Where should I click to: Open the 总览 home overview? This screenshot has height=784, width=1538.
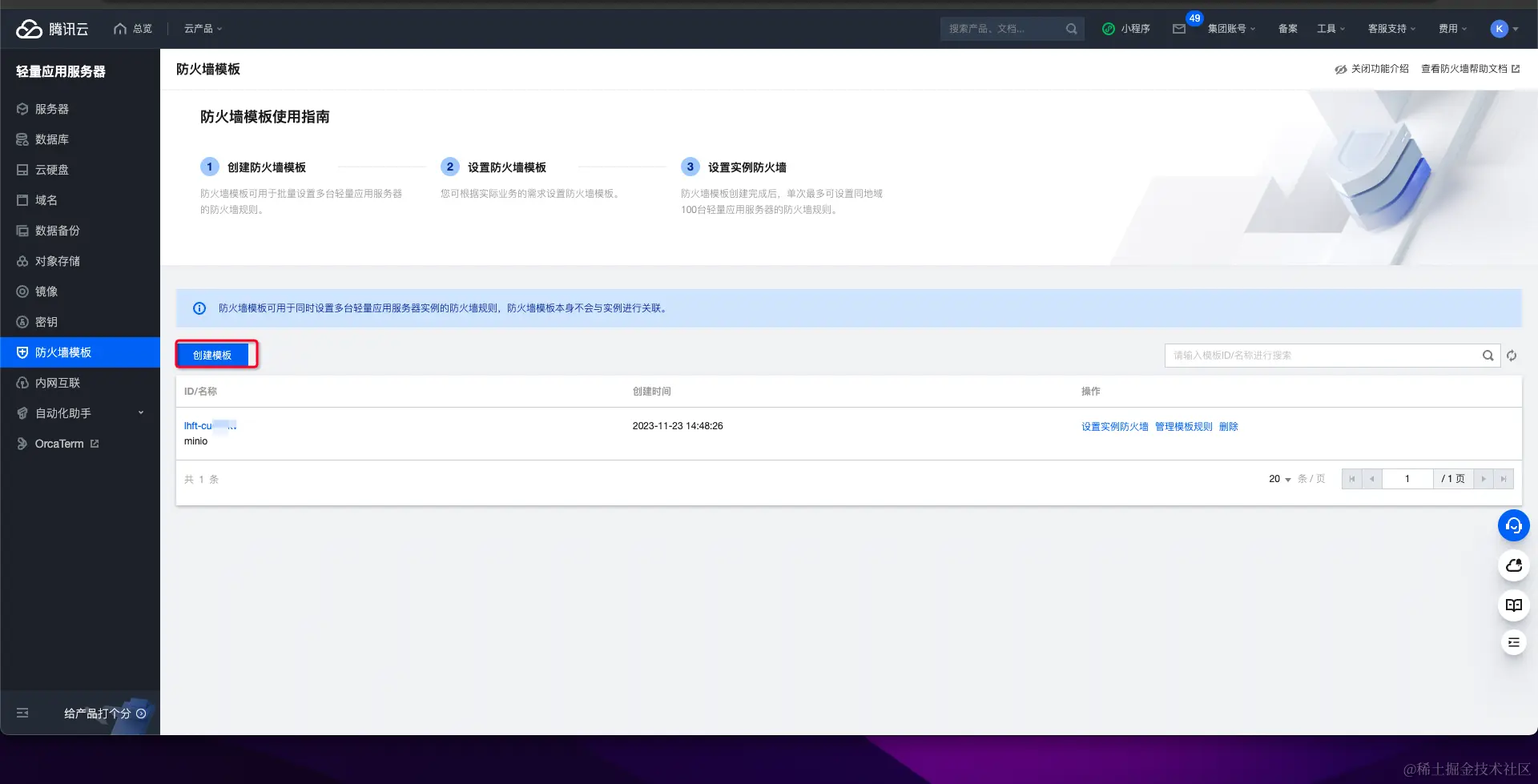click(133, 29)
